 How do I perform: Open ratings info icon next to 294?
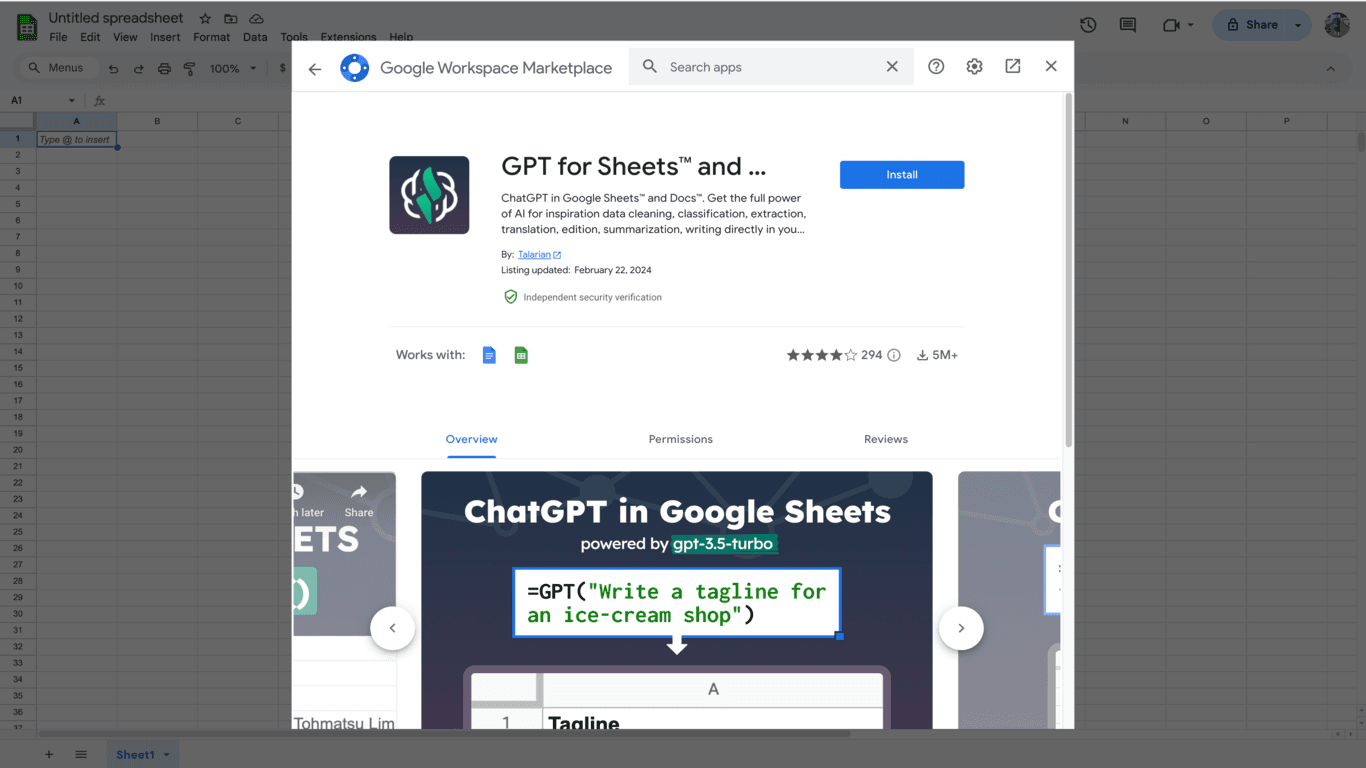coord(894,355)
